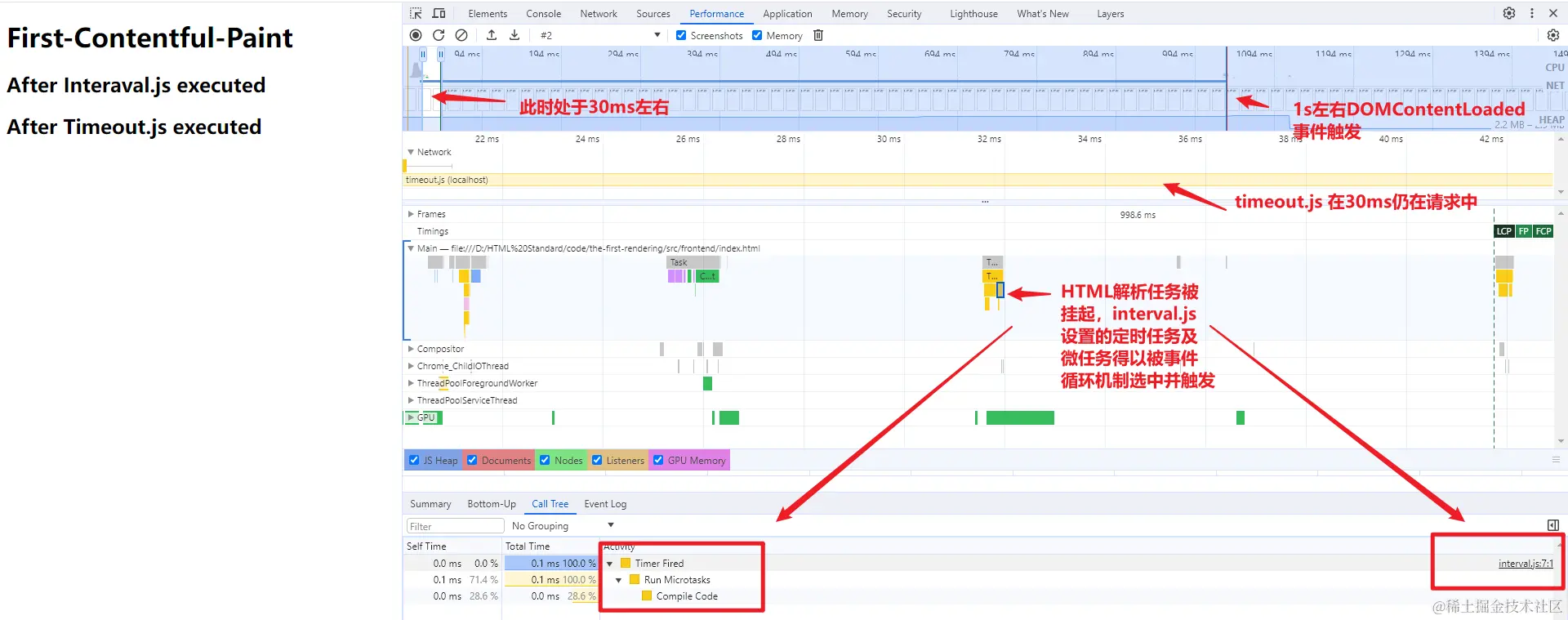Open the Security tab
The height and width of the screenshot is (620, 1568).
tap(904, 14)
